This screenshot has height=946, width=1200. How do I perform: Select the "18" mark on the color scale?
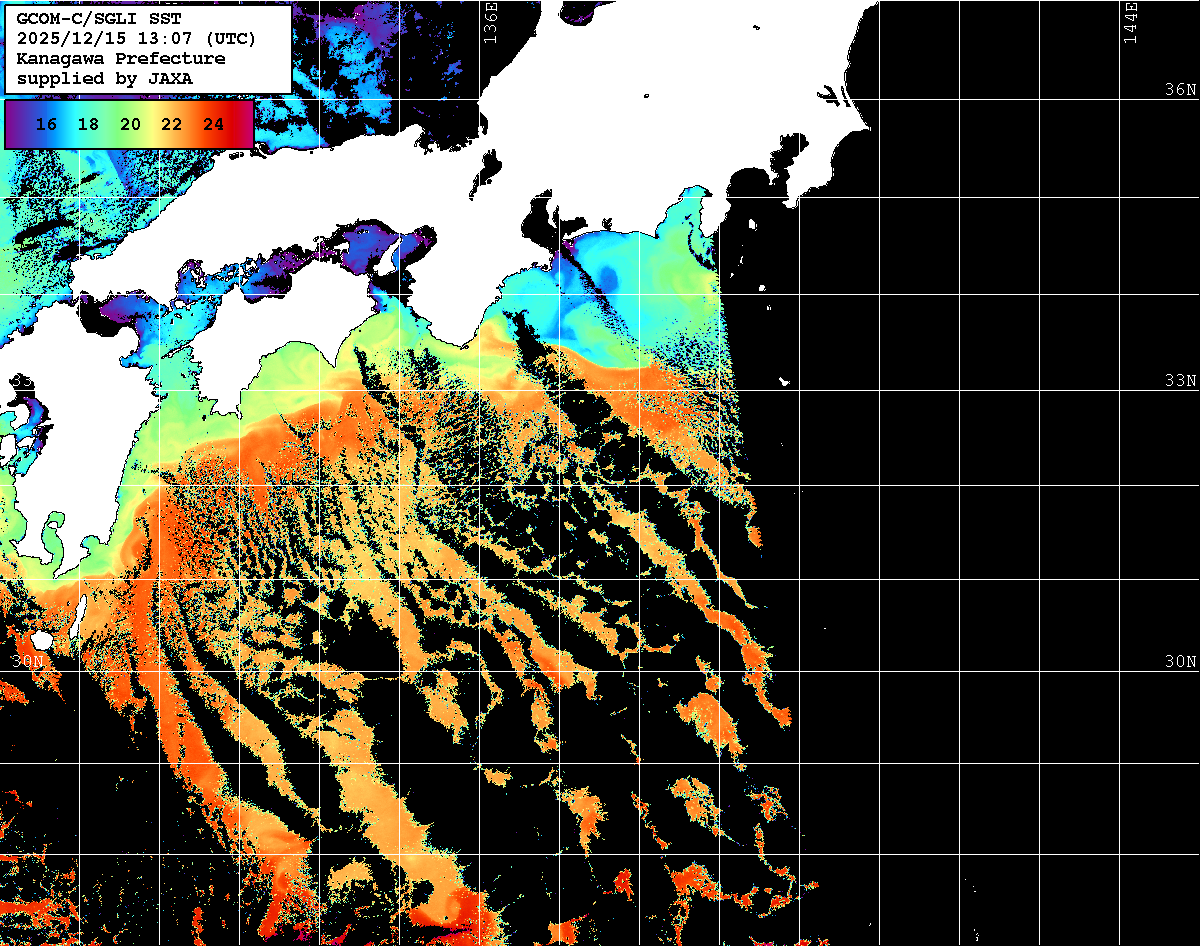pyautogui.click(x=88, y=125)
